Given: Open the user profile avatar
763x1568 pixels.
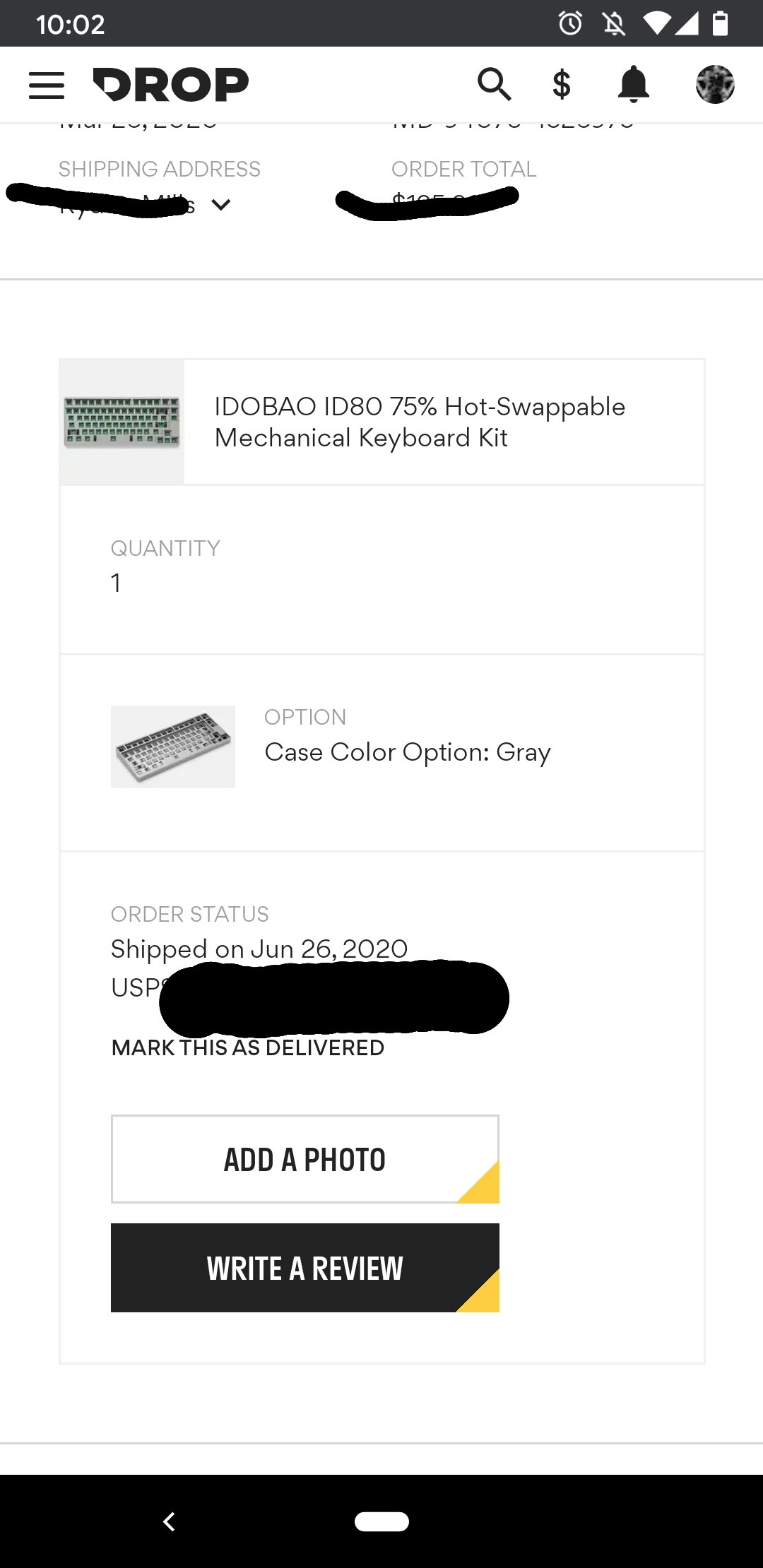Looking at the screenshot, I should tap(715, 85).
